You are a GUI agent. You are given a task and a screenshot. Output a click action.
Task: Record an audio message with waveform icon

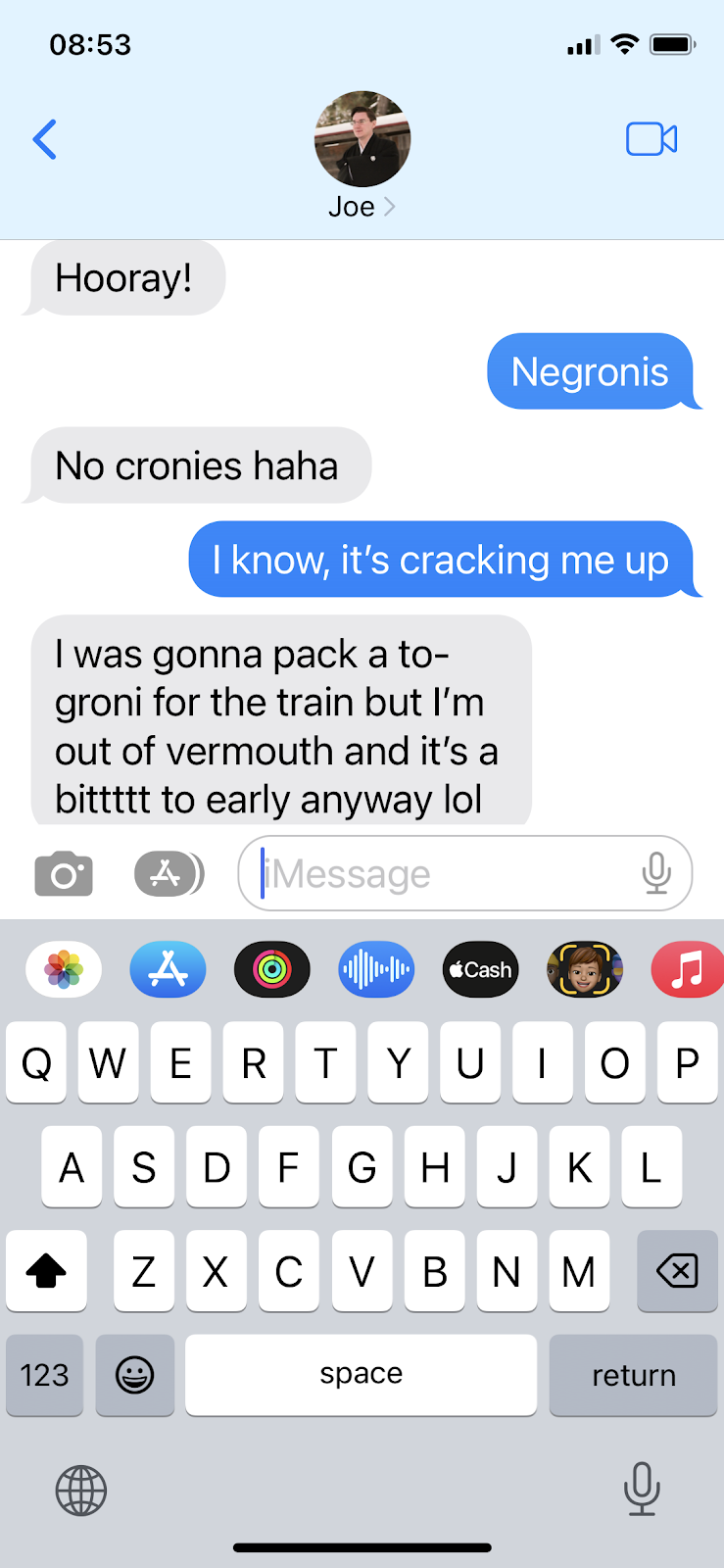coord(376,969)
